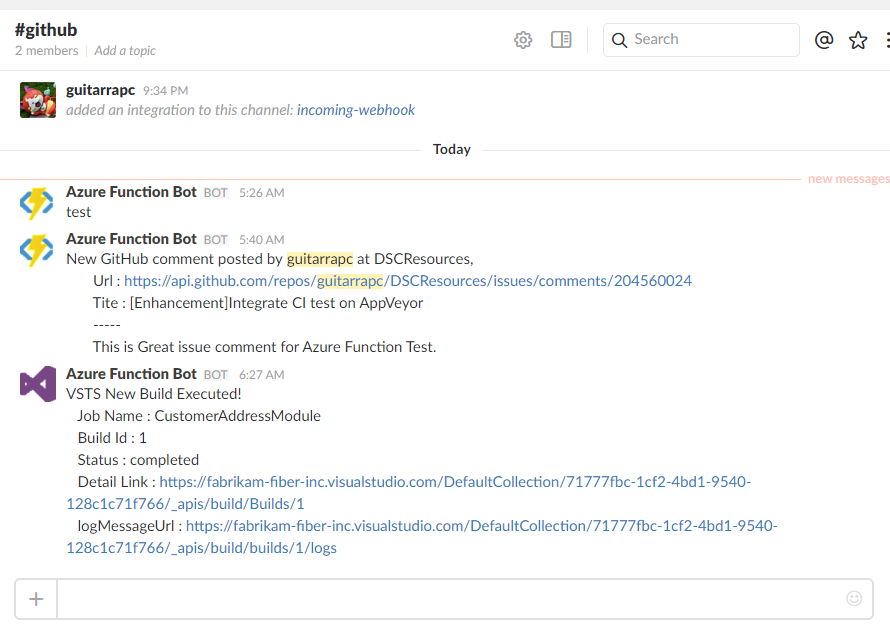Click guitarrapc's profile avatar

point(38,100)
